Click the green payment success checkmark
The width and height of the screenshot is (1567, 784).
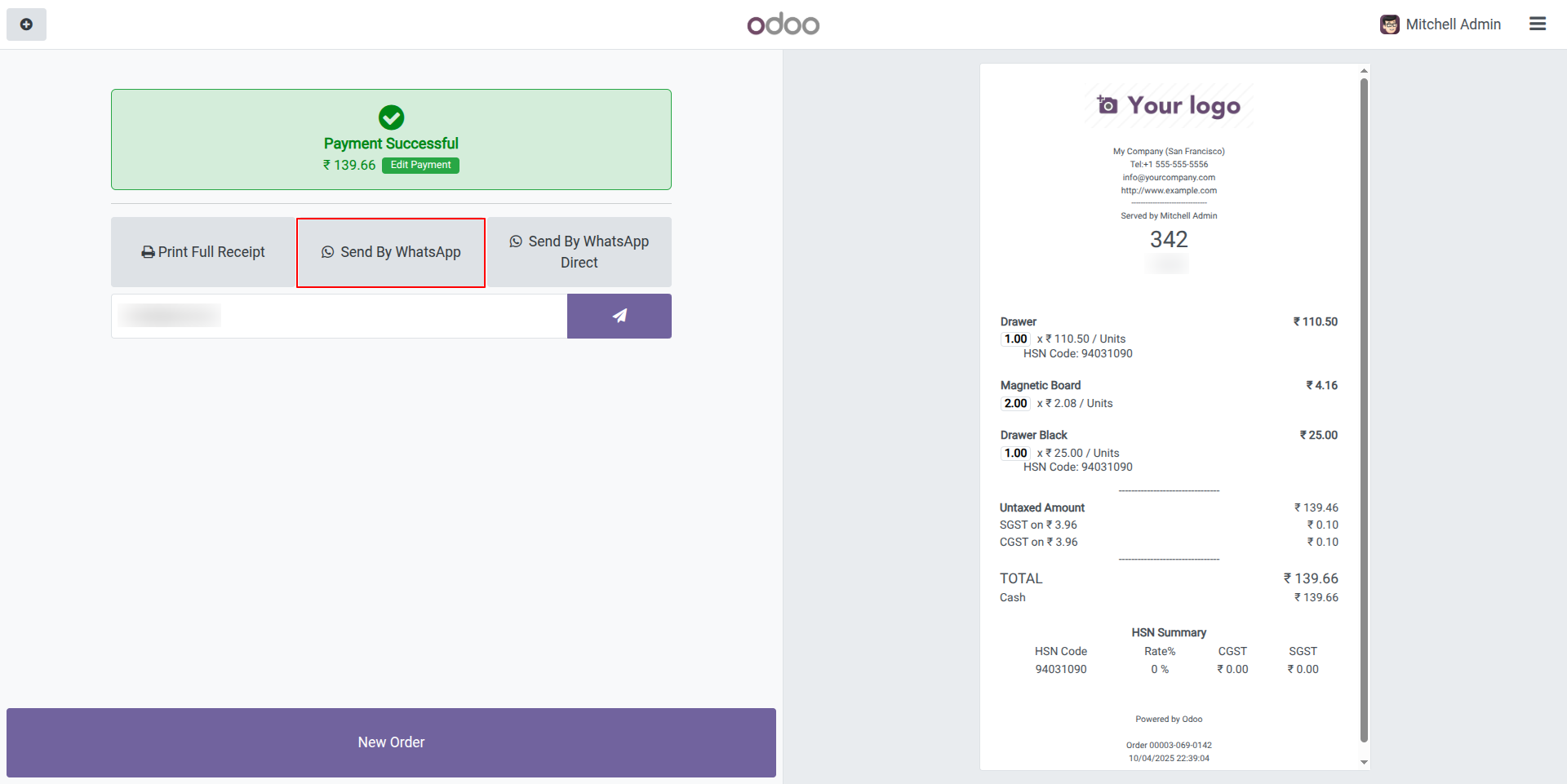391,117
